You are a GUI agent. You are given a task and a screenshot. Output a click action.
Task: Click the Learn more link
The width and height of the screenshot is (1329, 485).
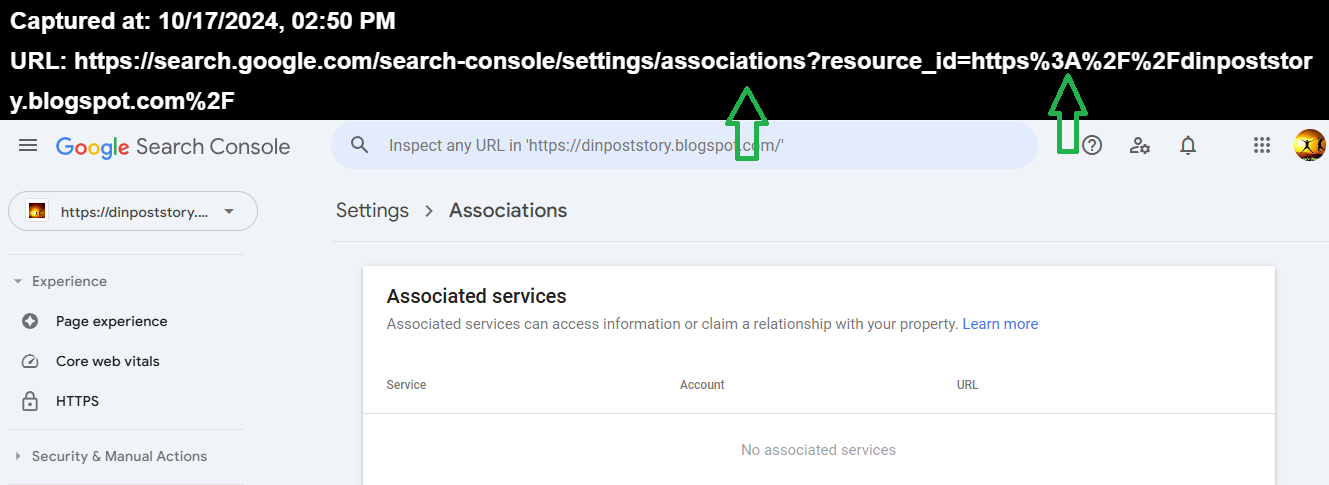[1000, 324]
